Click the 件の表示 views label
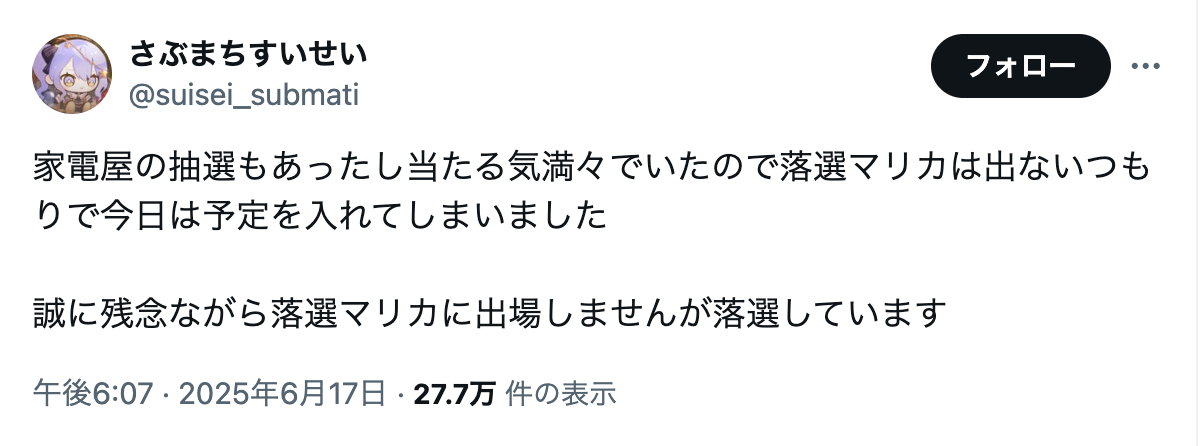 point(561,394)
